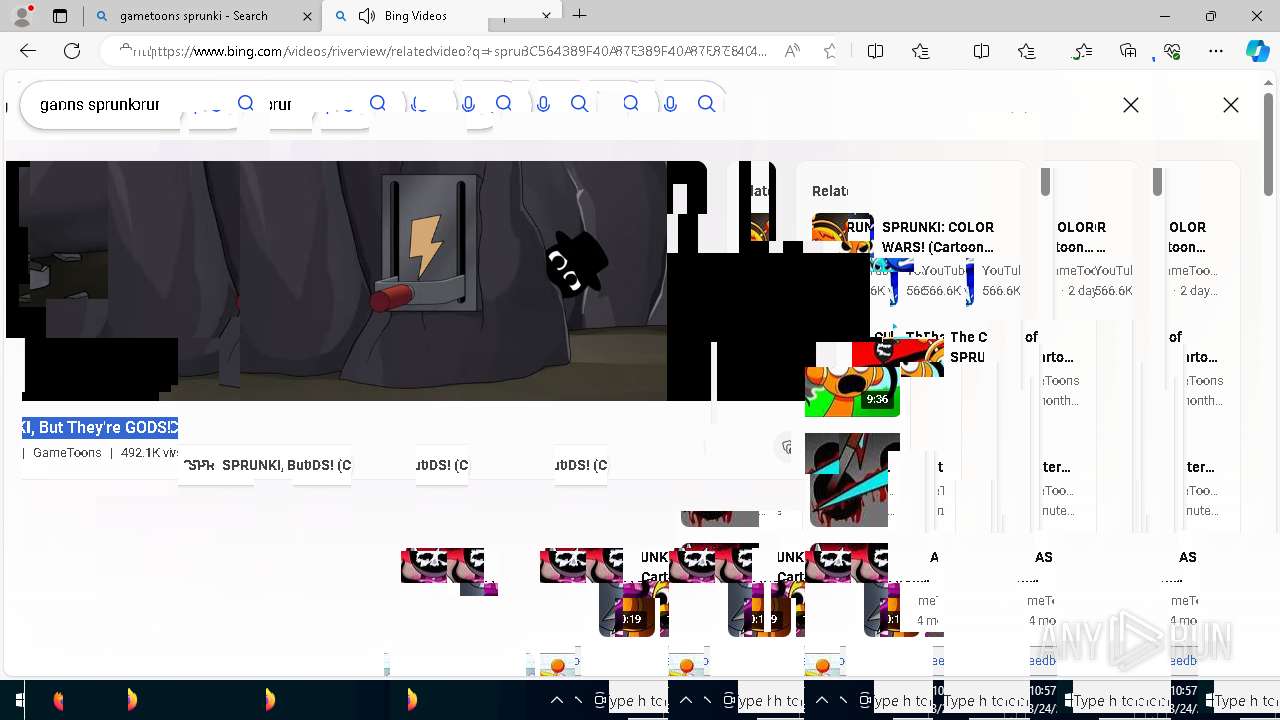The height and width of the screenshot is (720, 1280).
Task: Click search icon beside 'gapns sprunkorur' text
Action: 246,103
